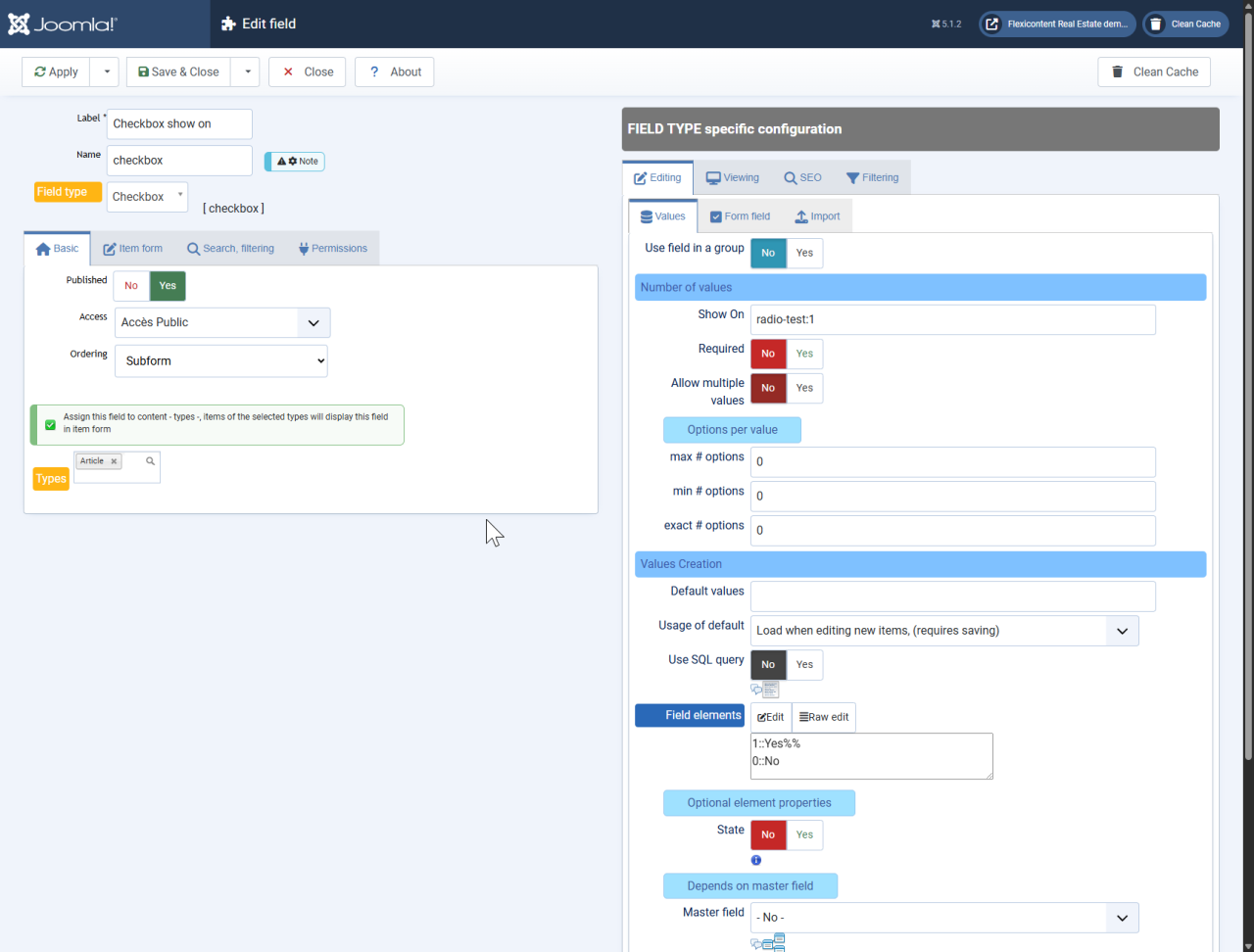The image size is (1254, 952).
Task: Open the dropdown arrow beside Apply
Action: (x=105, y=71)
